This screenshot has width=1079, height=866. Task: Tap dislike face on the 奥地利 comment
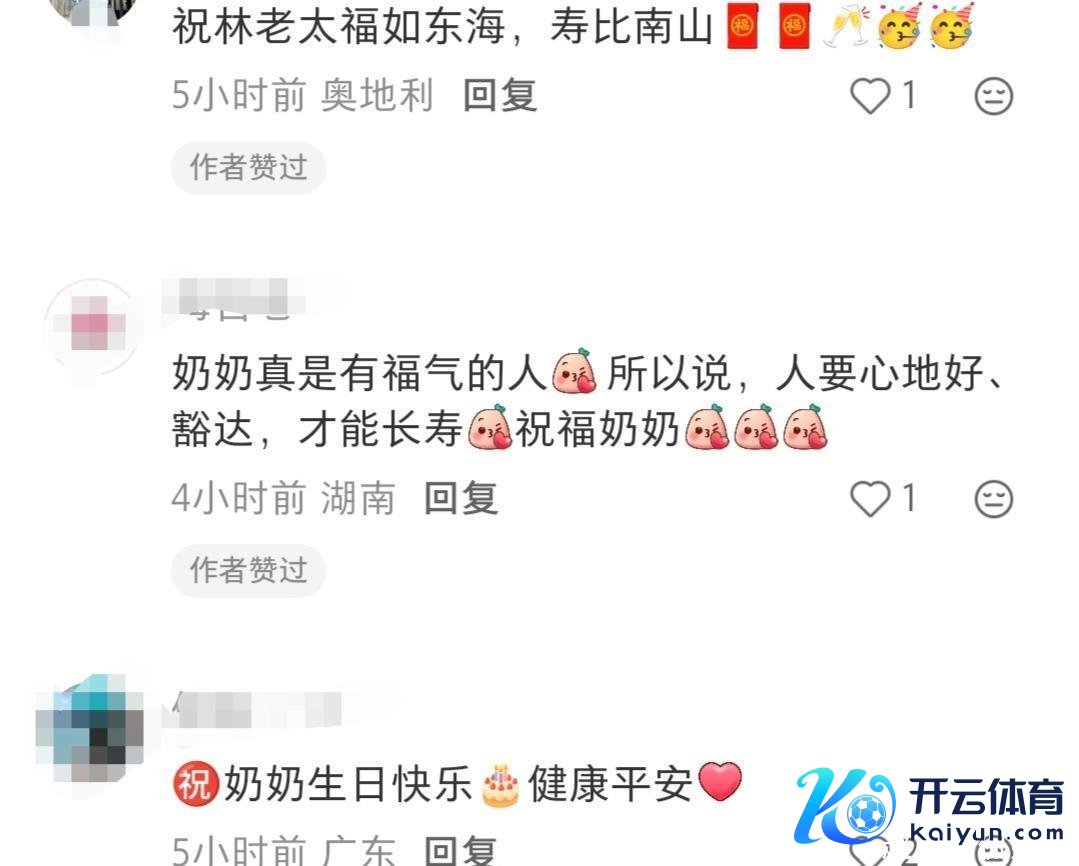994,96
